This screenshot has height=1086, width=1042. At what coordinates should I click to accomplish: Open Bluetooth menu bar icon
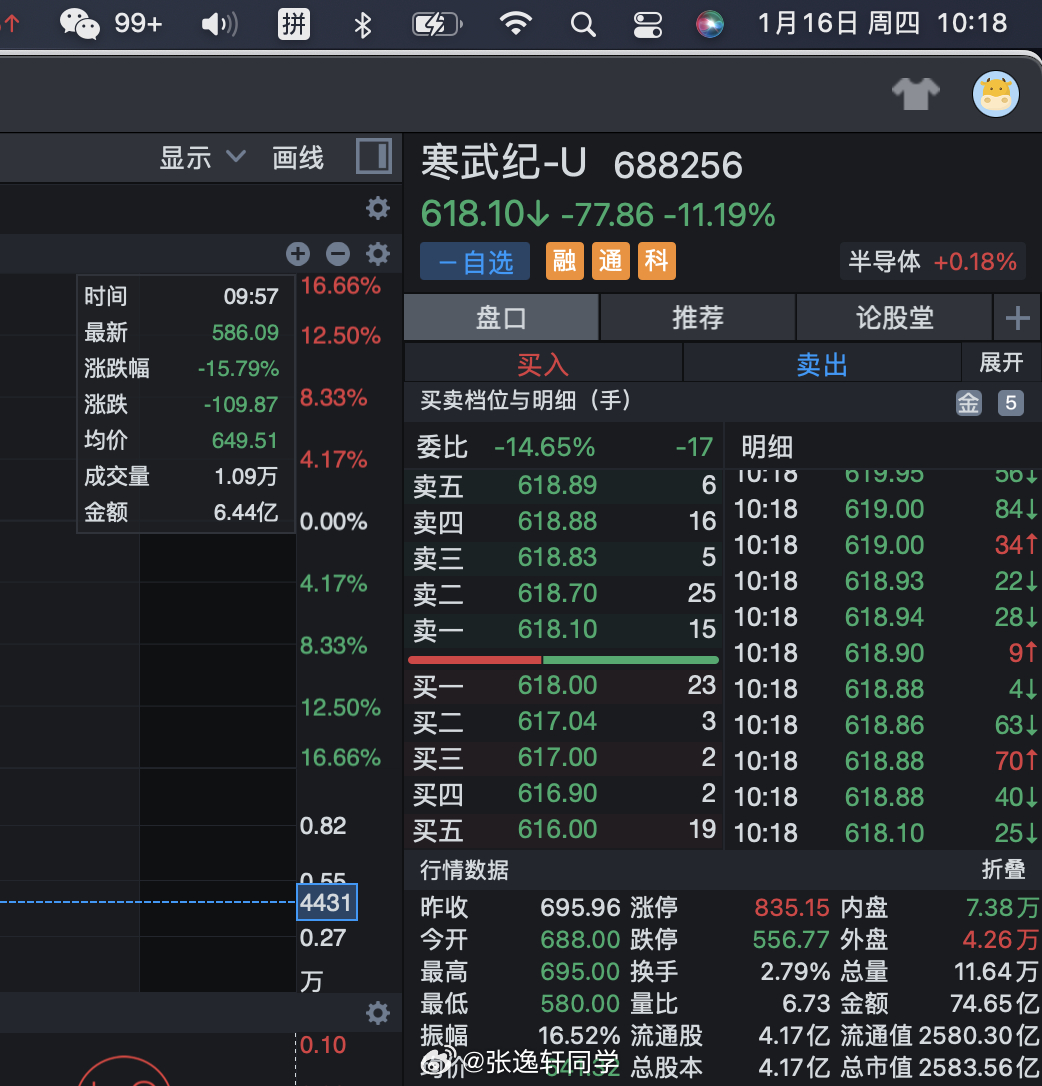362,25
